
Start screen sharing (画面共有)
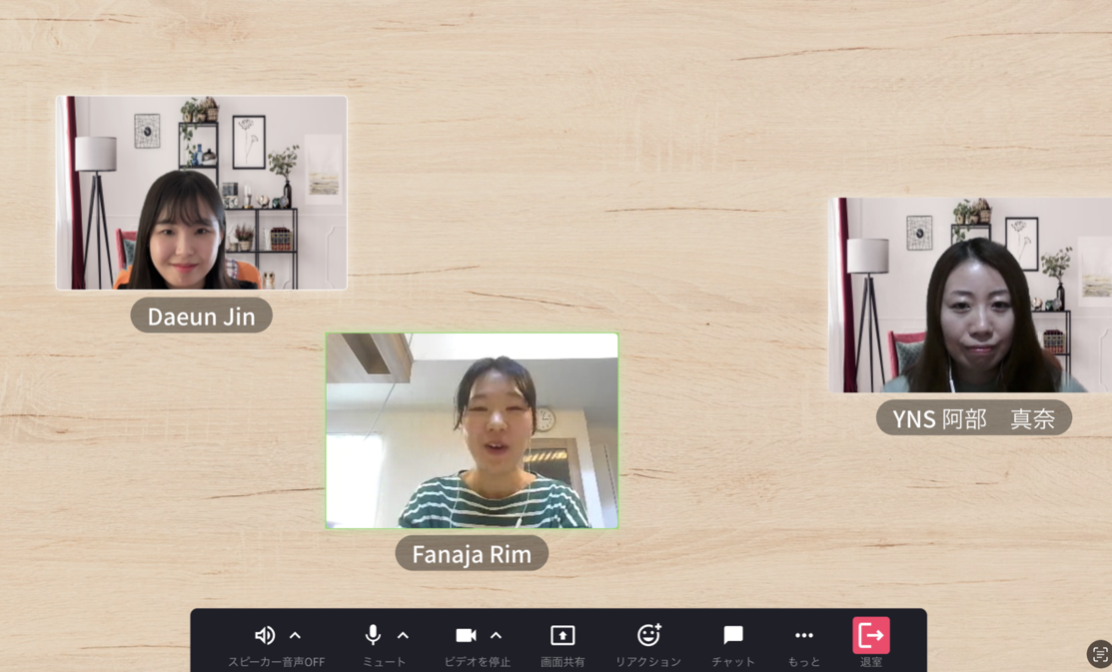pyautogui.click(x=563, y=635)
